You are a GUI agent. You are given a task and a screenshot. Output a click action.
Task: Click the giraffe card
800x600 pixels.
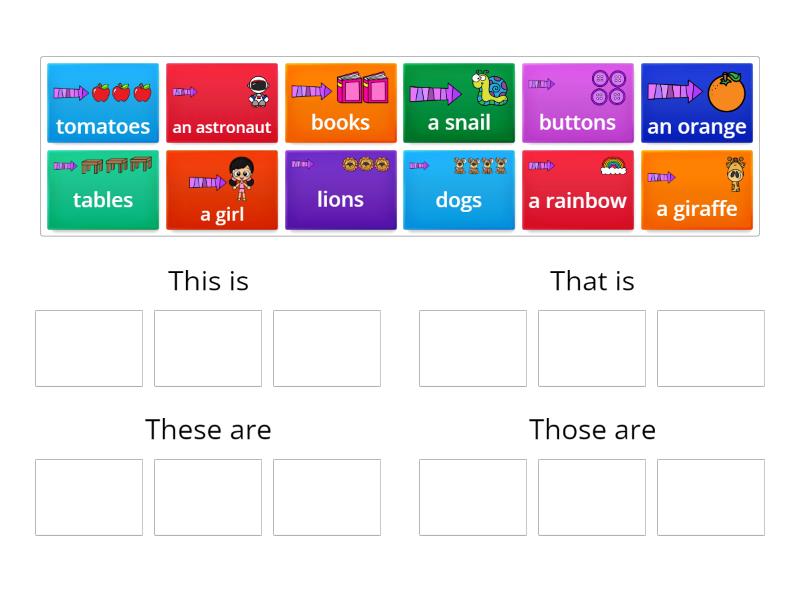[x=697, y=189]
